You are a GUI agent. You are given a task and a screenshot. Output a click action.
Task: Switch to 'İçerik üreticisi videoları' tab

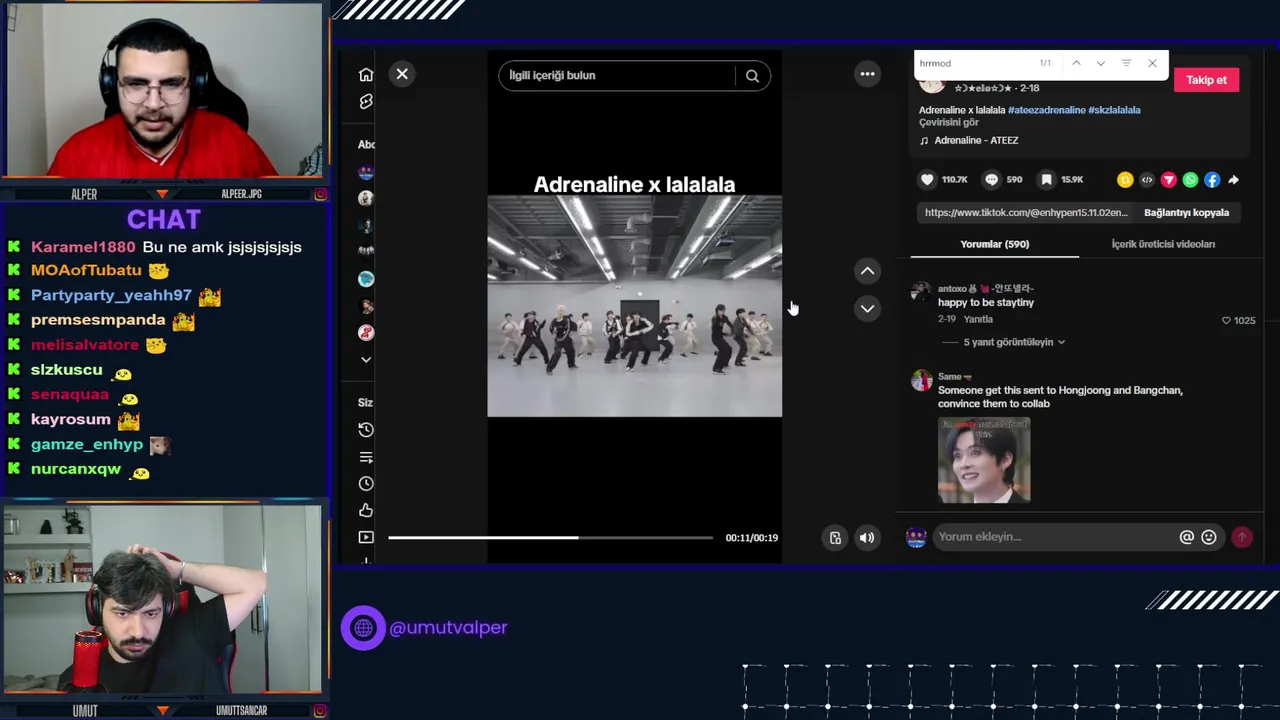coord(1163,244)
